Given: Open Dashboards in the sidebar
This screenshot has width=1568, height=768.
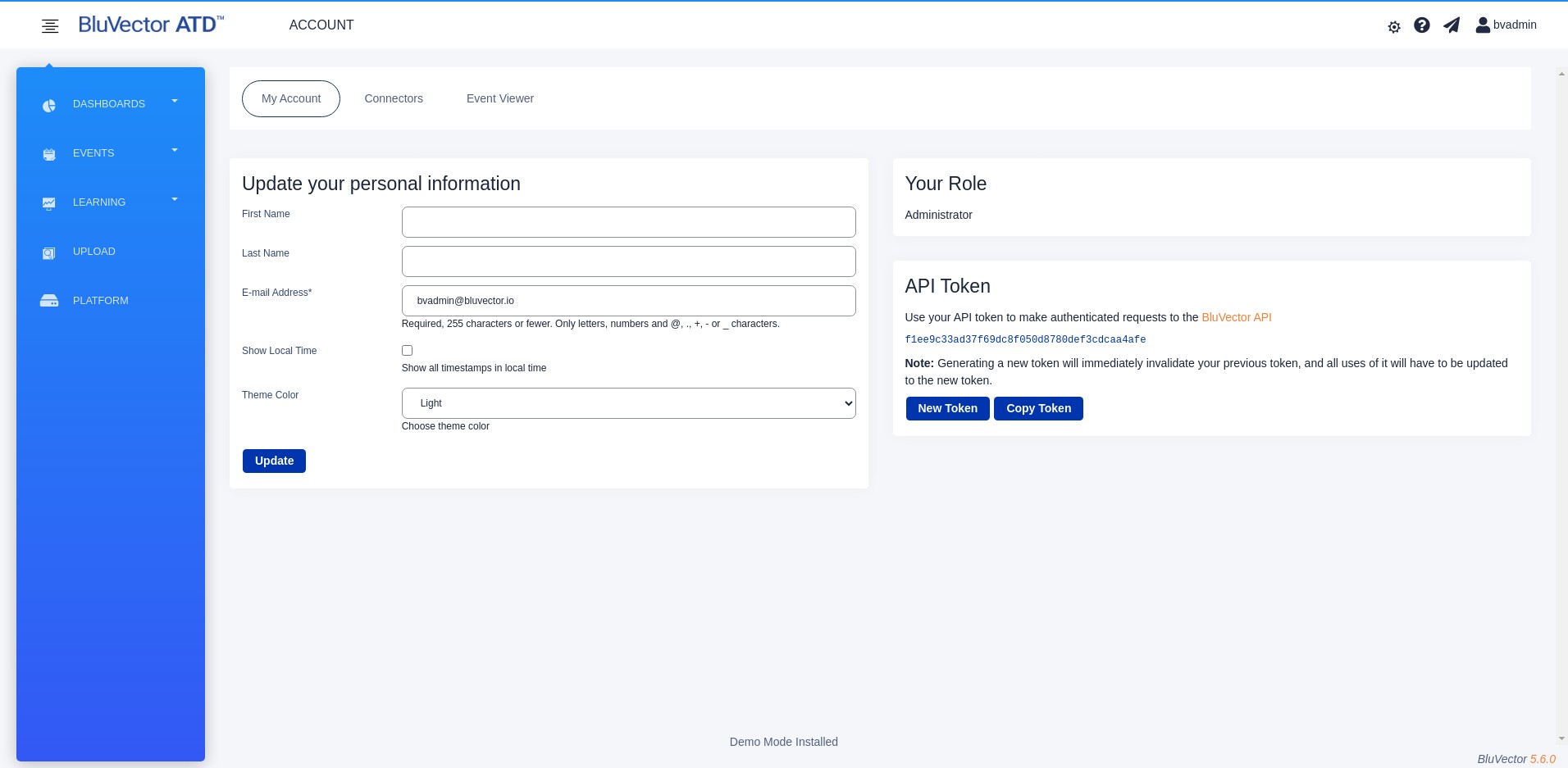Looking at the screenshot, I should pyautogui.click(x=109, y=104).
